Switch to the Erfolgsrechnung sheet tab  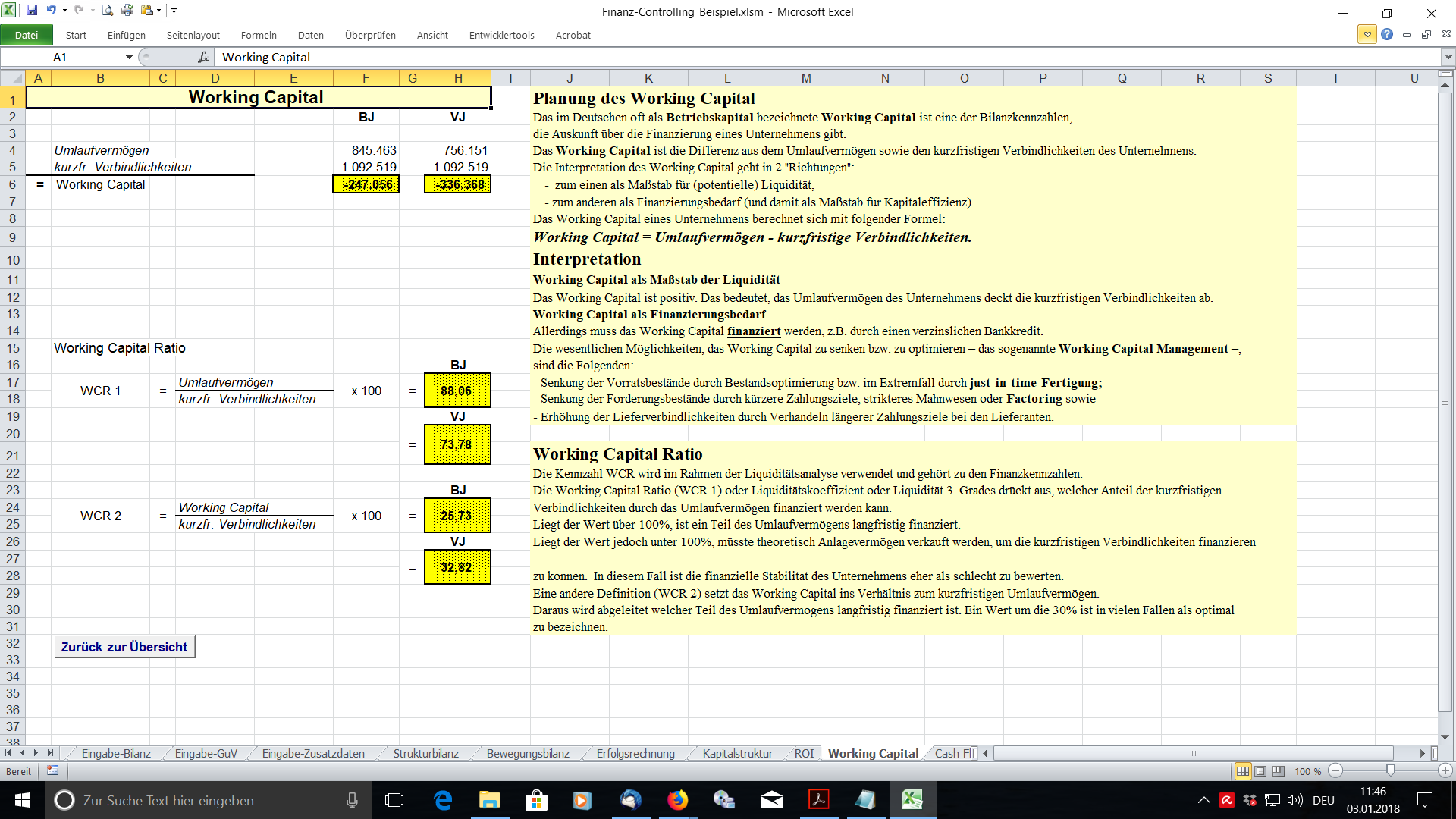[x=635, y=753]
